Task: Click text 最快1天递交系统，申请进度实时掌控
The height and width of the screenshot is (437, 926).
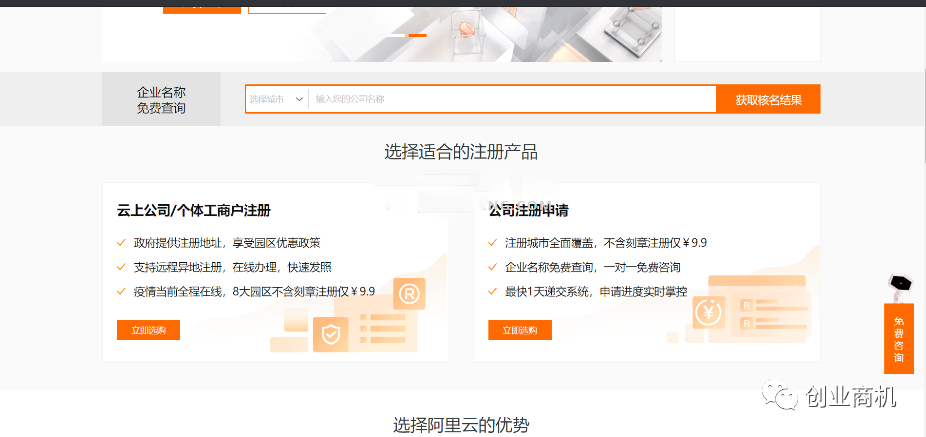Action: (596, 291)
